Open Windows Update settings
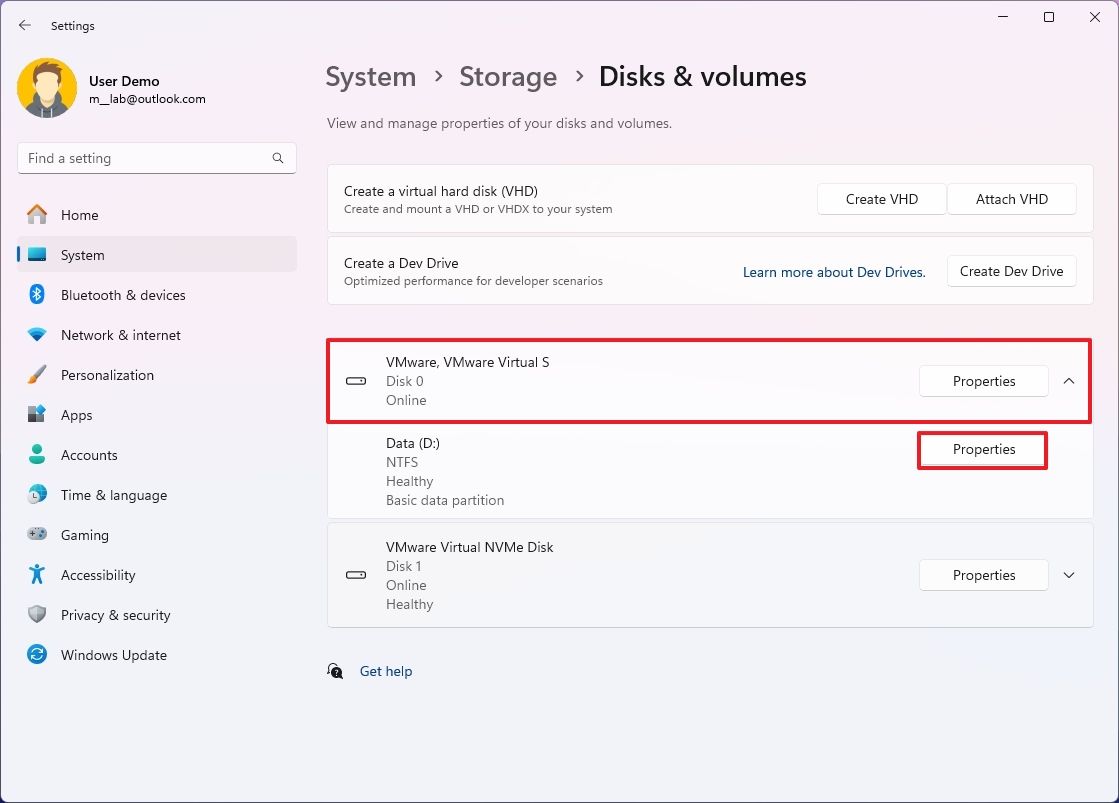This screenshot has width=1119, height=803. coord(113,655)
